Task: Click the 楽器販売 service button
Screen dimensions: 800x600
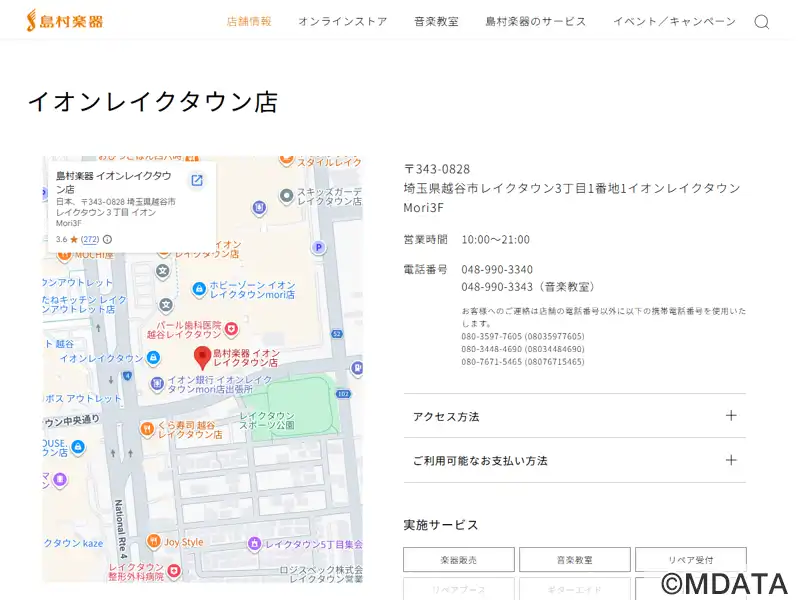Action: pos(459,560)
